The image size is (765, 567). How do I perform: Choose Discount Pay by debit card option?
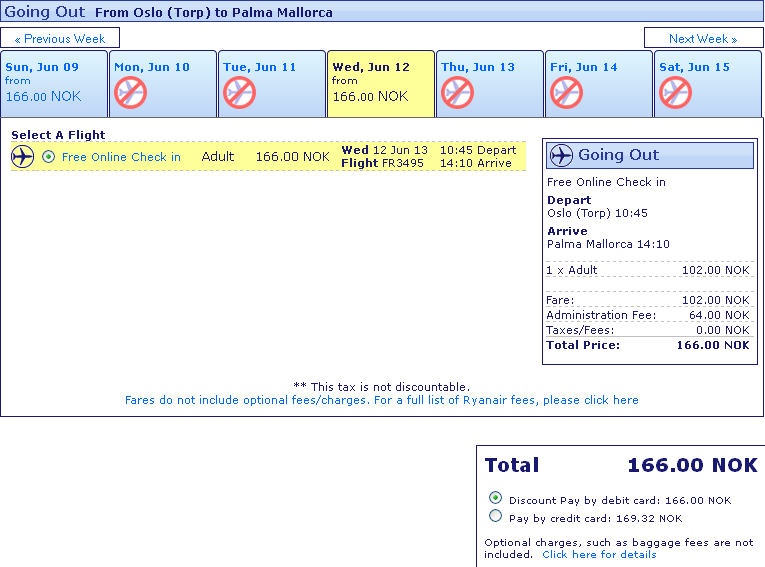495,498
